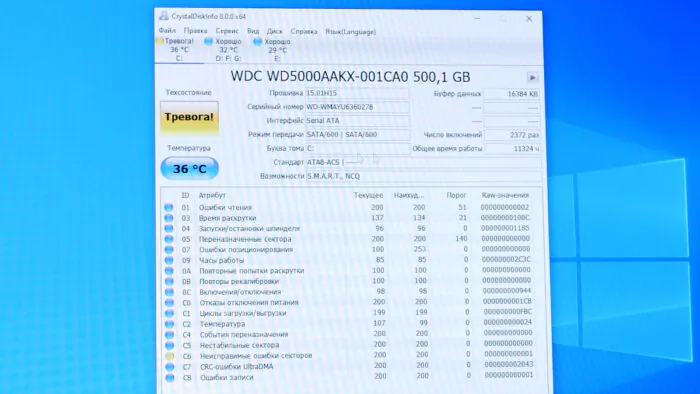Click status icon for Переназначенные сектора row
This screenshot has height=394, width=700.
click(x=169, y=239)
